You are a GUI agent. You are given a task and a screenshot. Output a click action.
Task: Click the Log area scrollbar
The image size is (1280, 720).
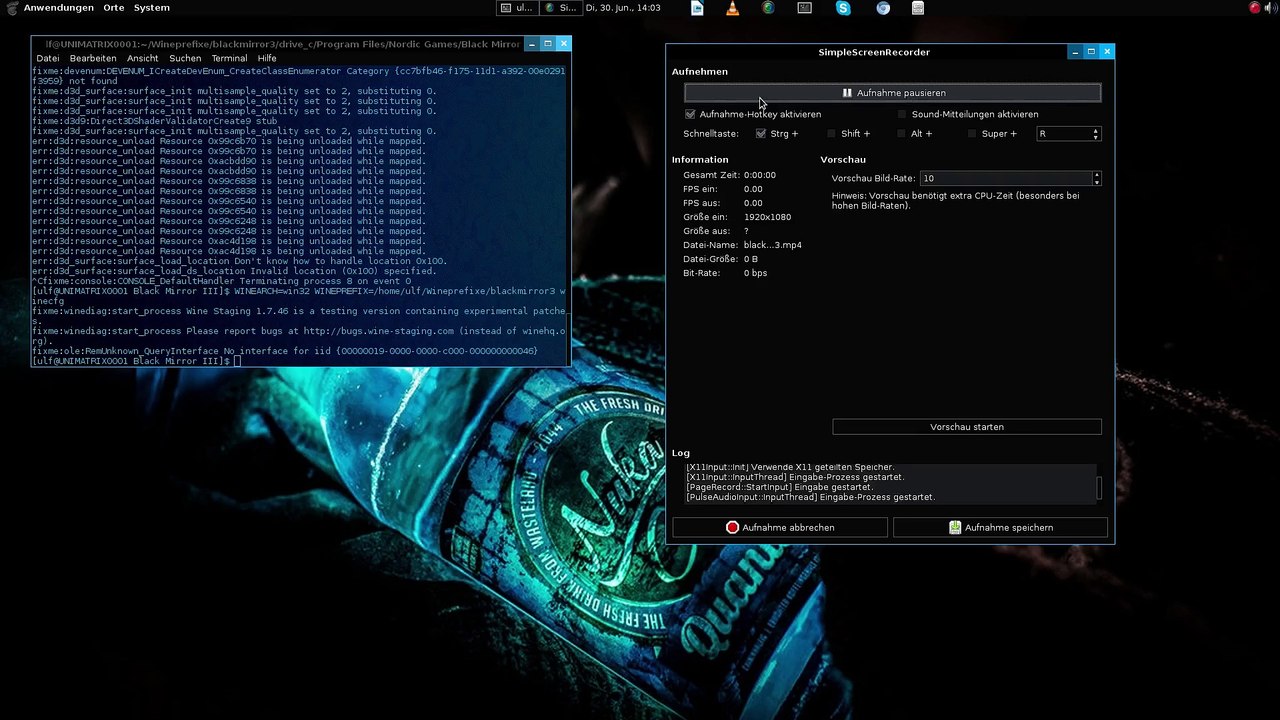tap(1099, 487)
